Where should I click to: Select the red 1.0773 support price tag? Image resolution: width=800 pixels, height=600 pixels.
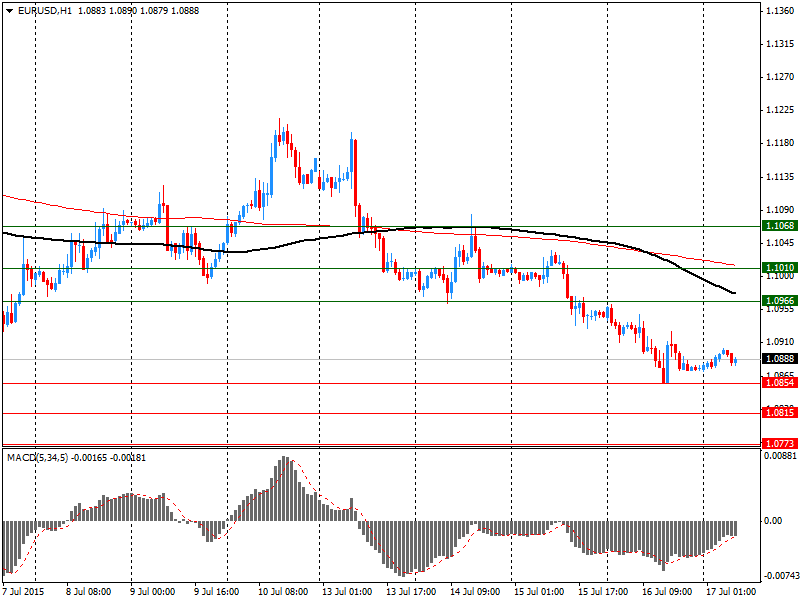point(779,443)
